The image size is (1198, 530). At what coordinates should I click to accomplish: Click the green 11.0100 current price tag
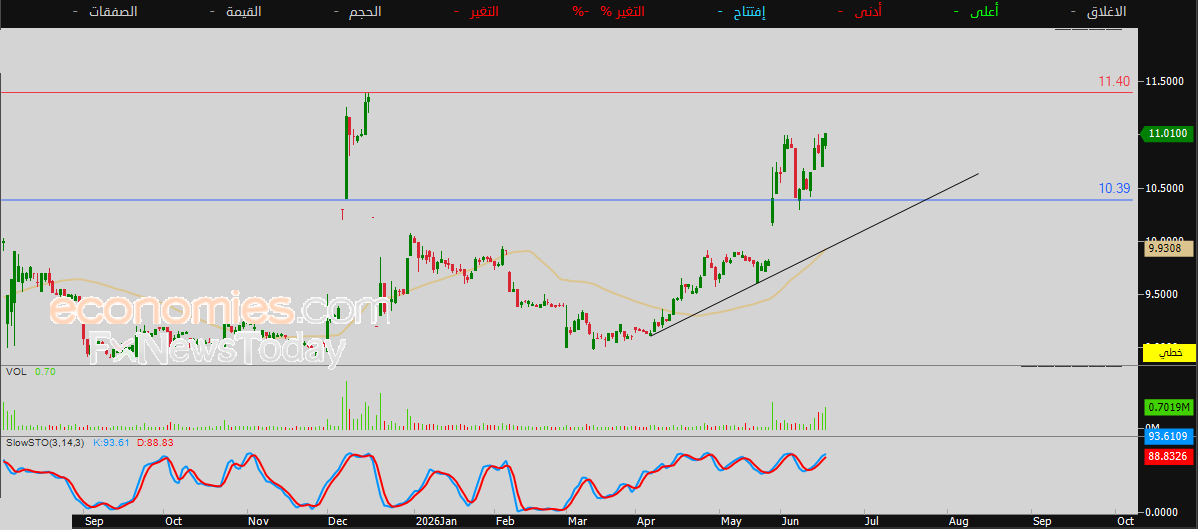[x=1167, y=134]
